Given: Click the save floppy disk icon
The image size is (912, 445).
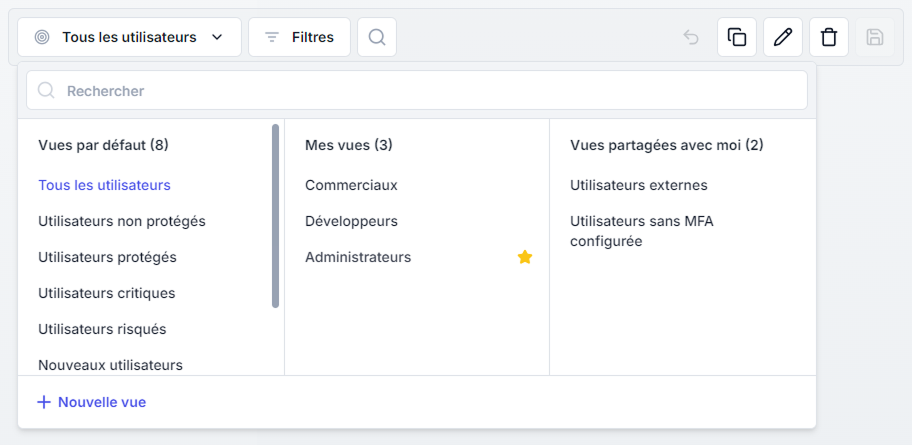Looking at the screenshot, I should click(875, 37).
